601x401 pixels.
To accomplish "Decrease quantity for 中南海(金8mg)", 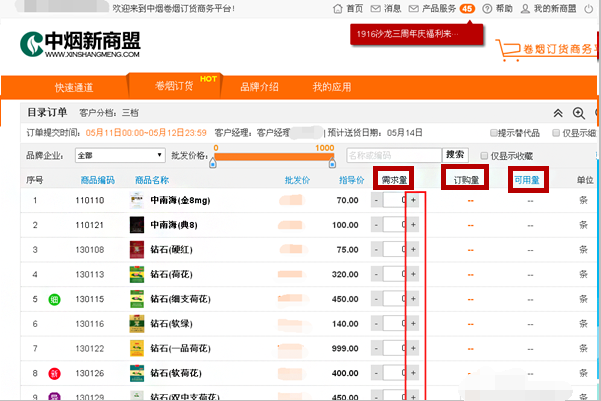I will [x=376, y=200].
